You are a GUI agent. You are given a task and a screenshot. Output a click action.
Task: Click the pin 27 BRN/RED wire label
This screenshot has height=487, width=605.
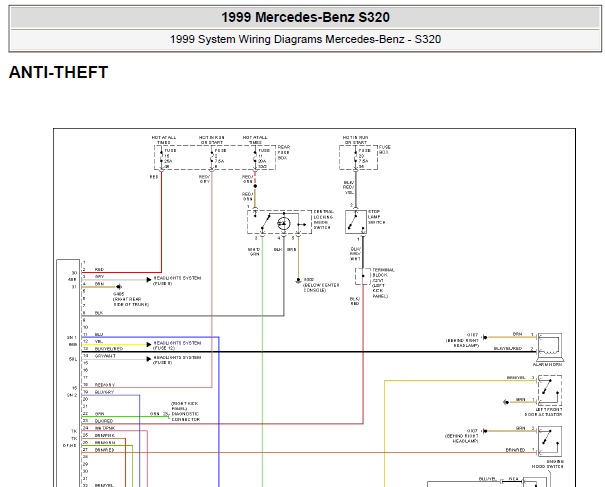pos(104,450)
